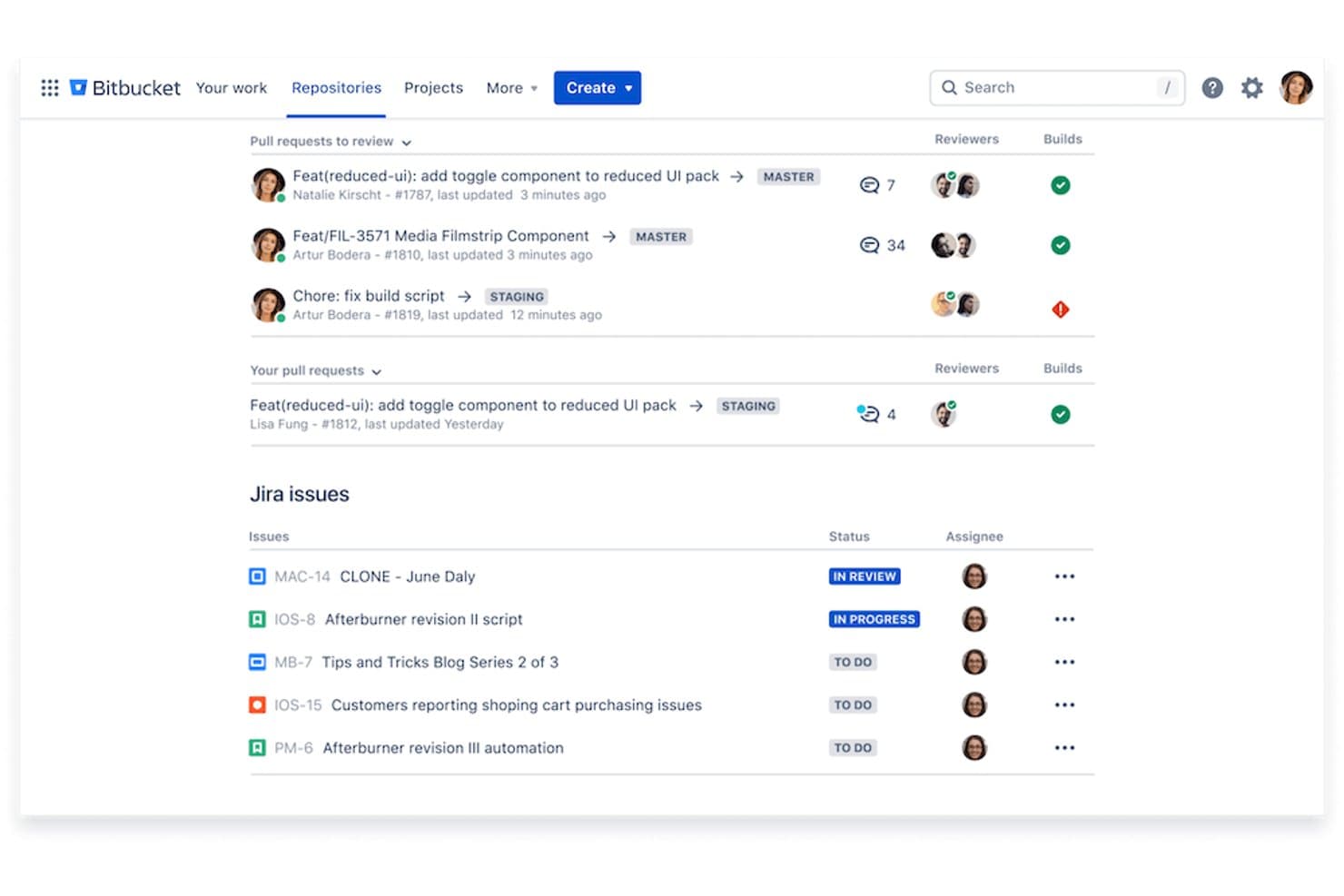1344x896 pixels.
Task: Open the settings gear icon
Action: tap(1252, 88)
